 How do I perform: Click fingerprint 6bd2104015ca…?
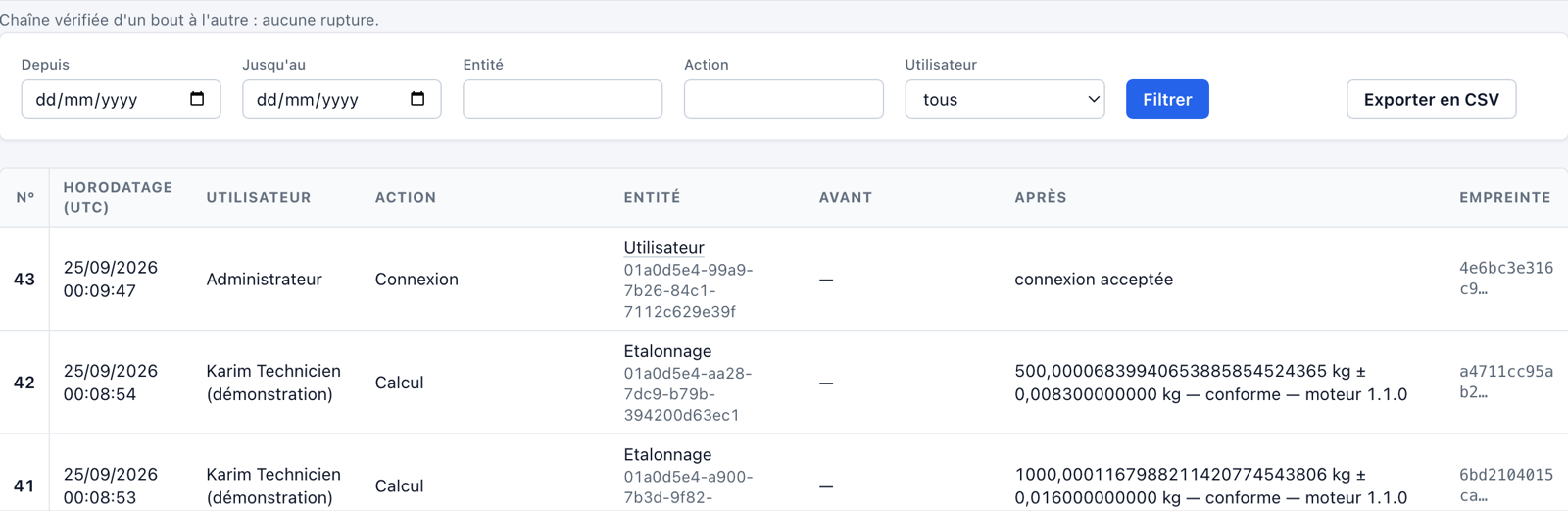1506,485
